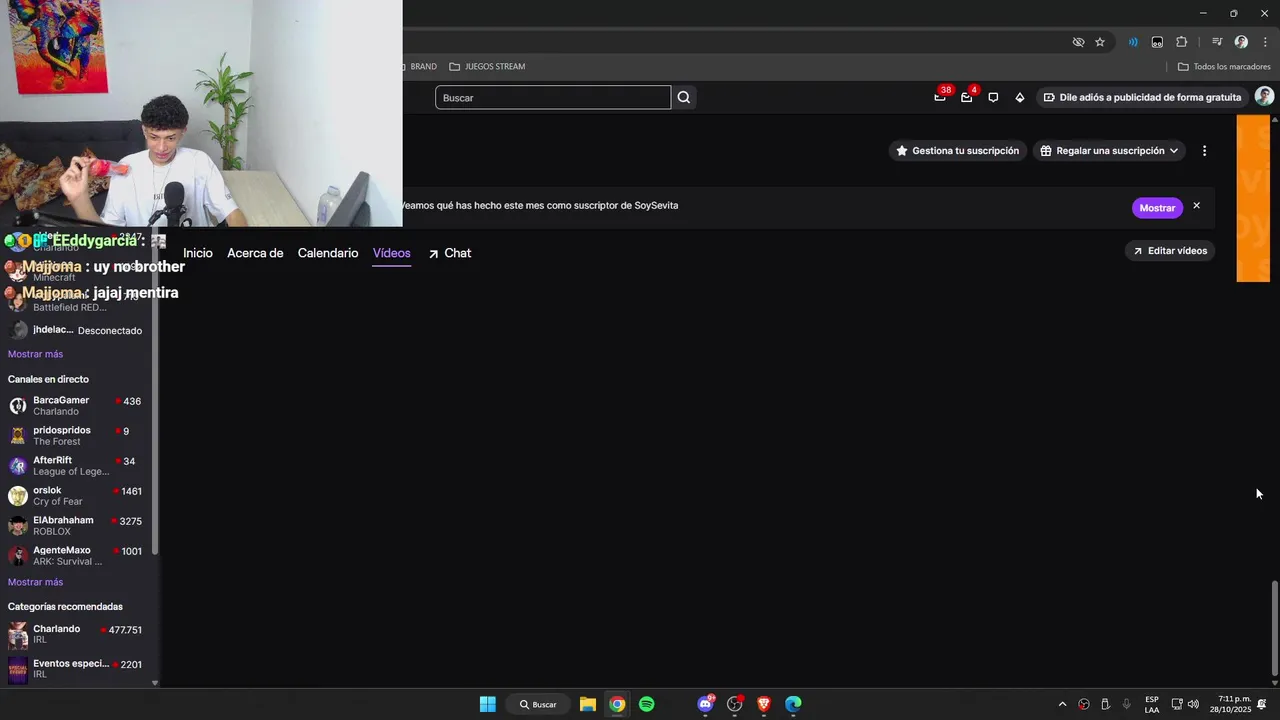The width and height of the screenshot is (1280, 720).
Task: Click the Chrome icon in the taskbar
Action: coord(617,704)
